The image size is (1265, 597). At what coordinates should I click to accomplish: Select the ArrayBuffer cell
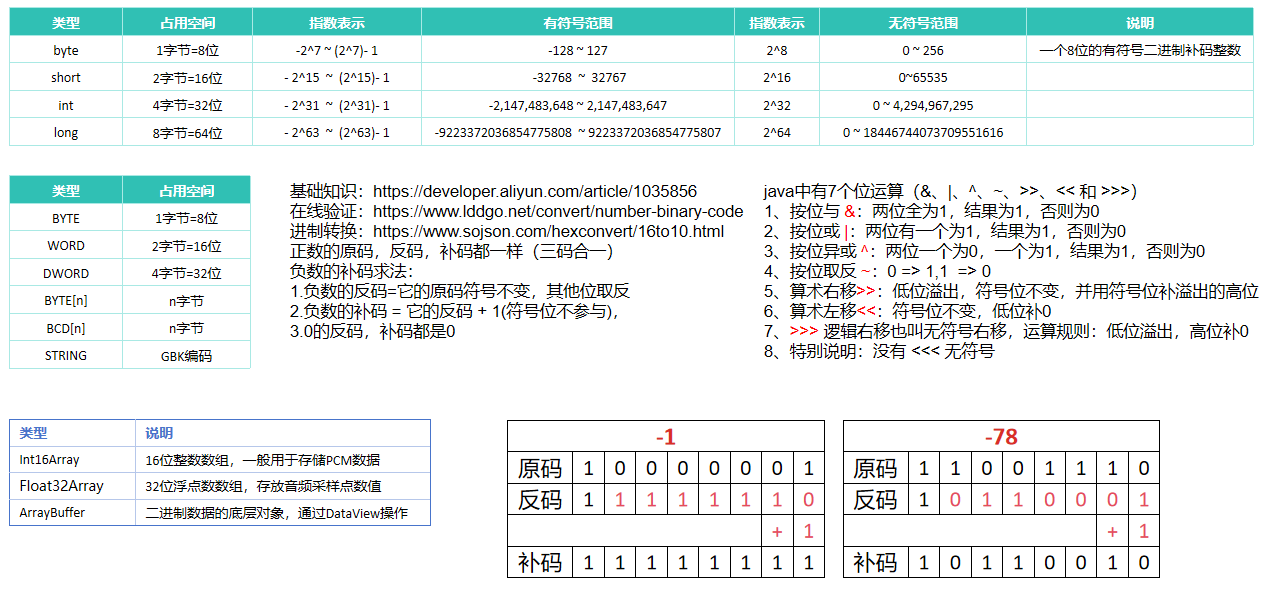(72, 513)
